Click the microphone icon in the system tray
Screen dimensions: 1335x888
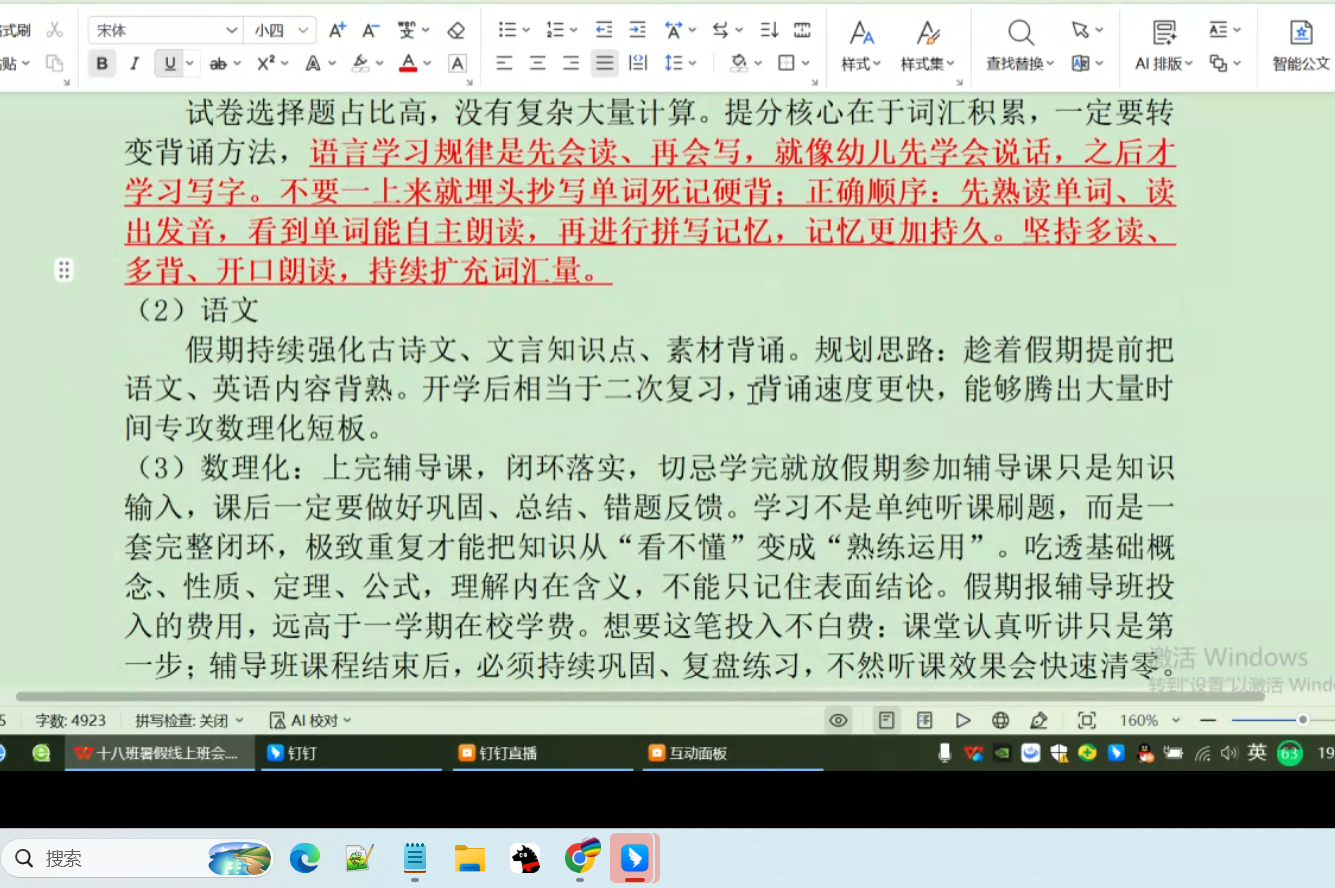click(944, 753)
